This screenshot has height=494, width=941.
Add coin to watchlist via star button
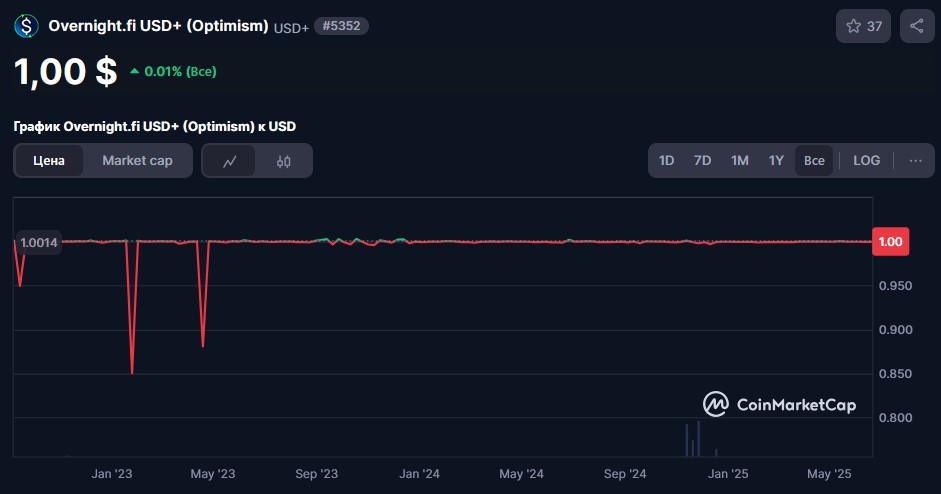(x=864, y=26)
